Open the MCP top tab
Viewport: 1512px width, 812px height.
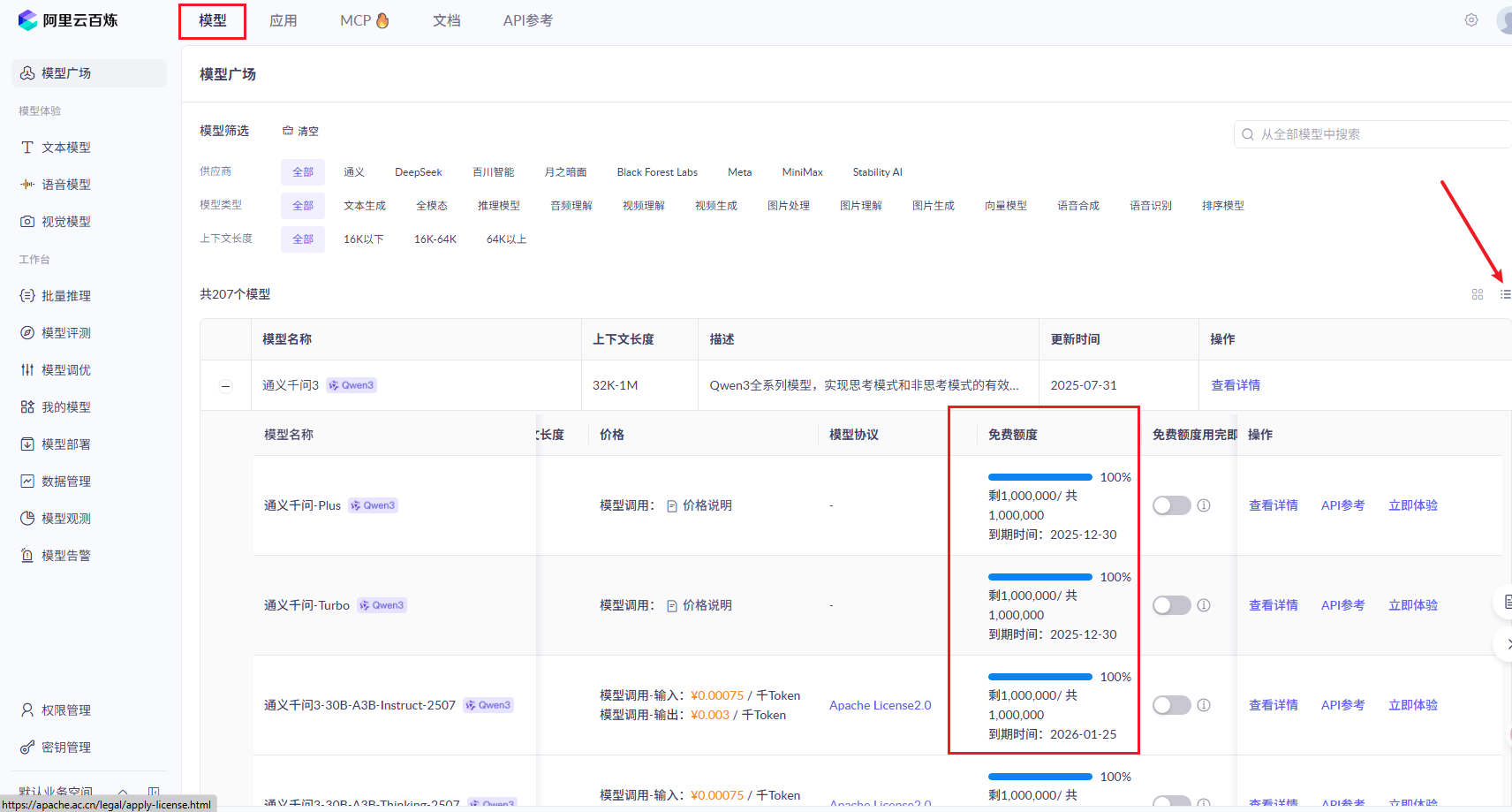(x=365, y=20)
